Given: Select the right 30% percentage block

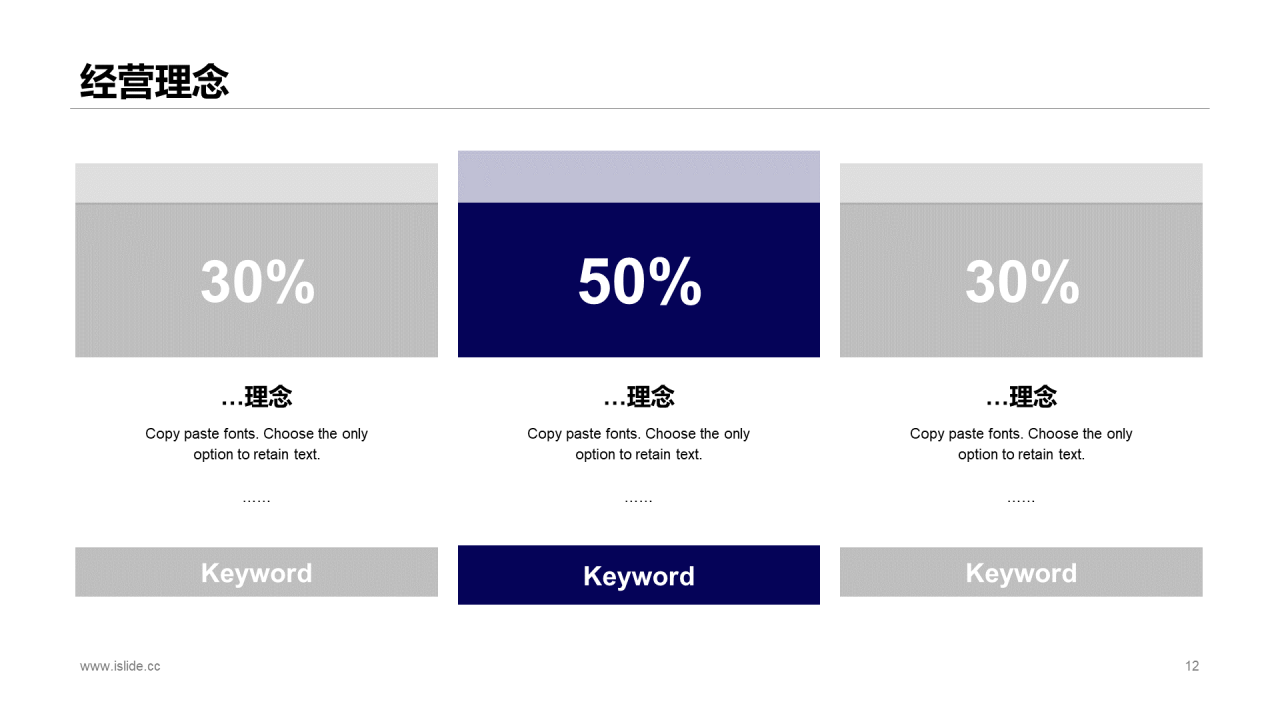Looking at the screenshot, I should pyautogui.click(x=1021, y=280).
